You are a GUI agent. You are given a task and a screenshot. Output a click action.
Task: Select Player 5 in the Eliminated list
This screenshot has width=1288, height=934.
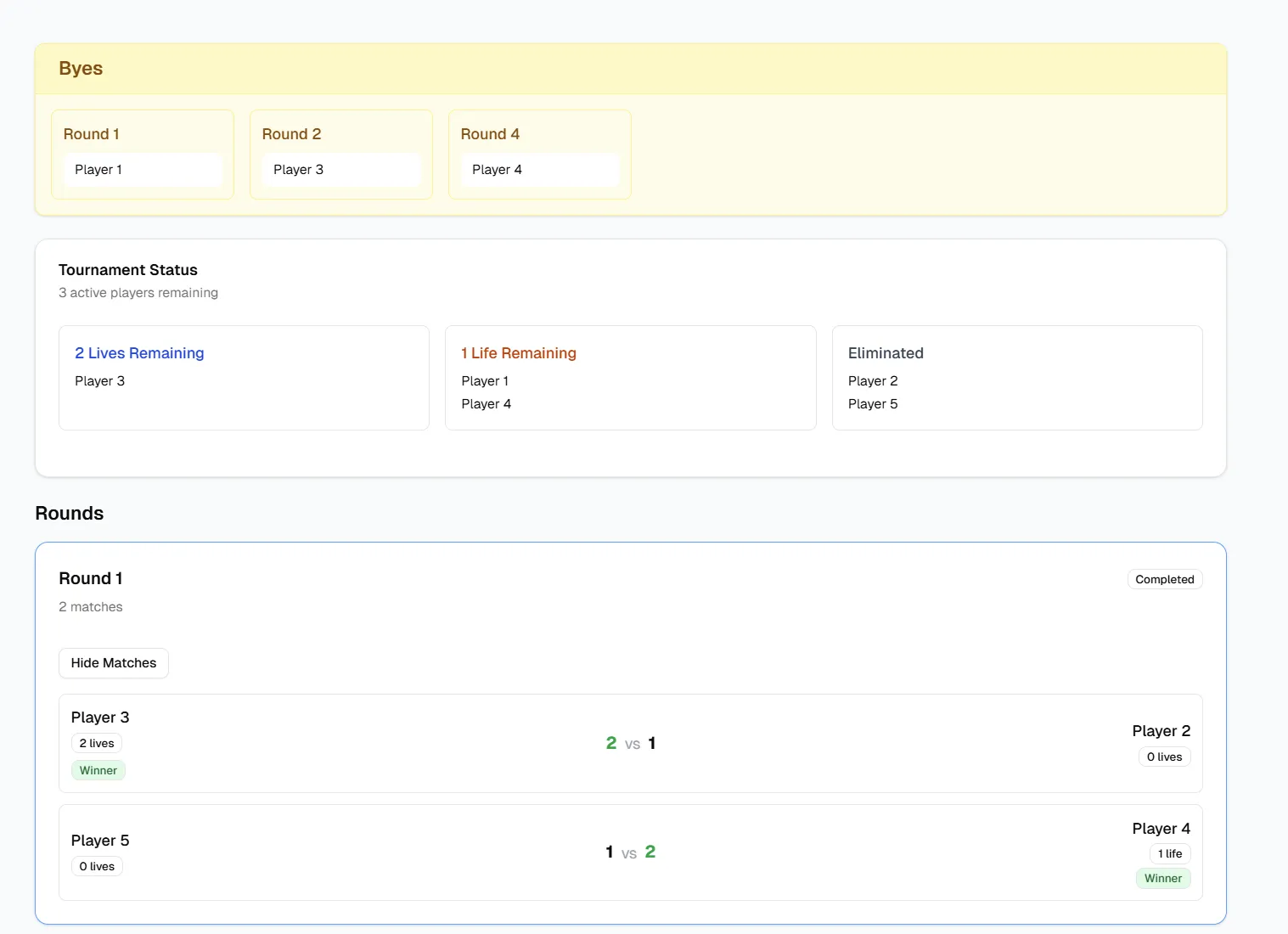tap(873, 404)
